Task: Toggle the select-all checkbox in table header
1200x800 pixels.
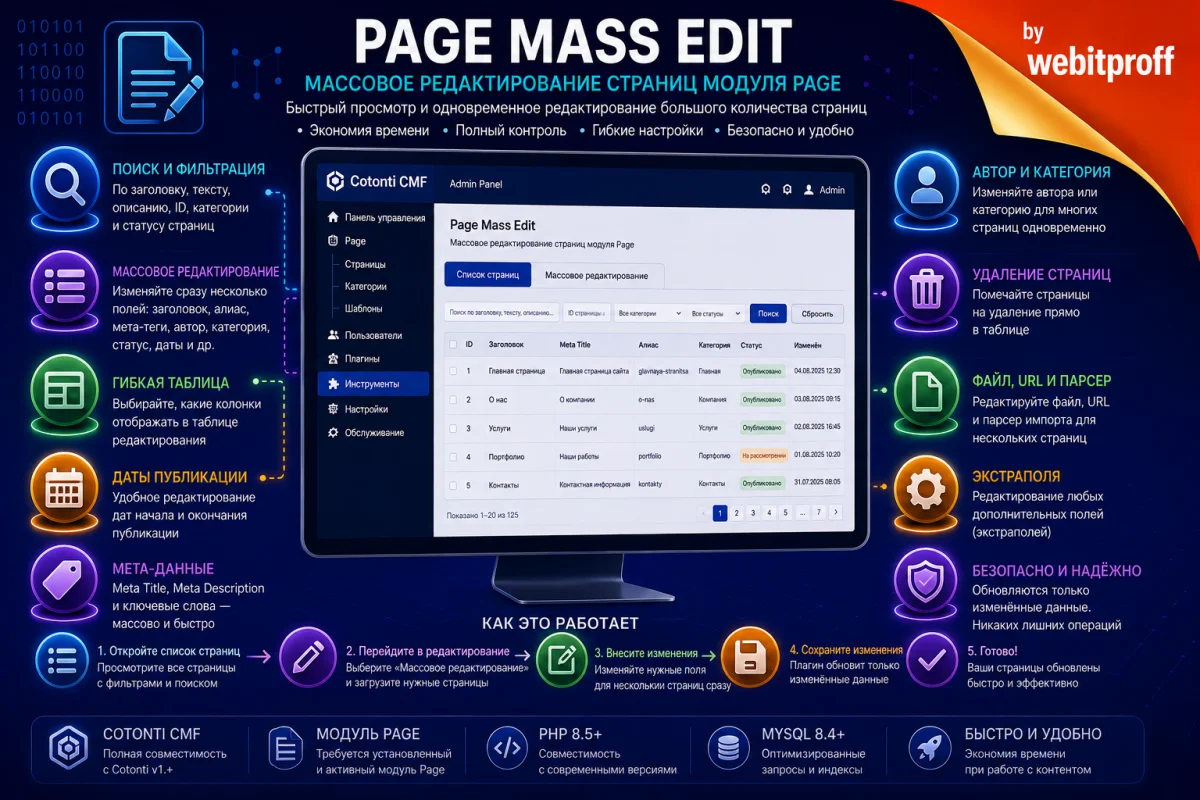Action: coord(453,344)
